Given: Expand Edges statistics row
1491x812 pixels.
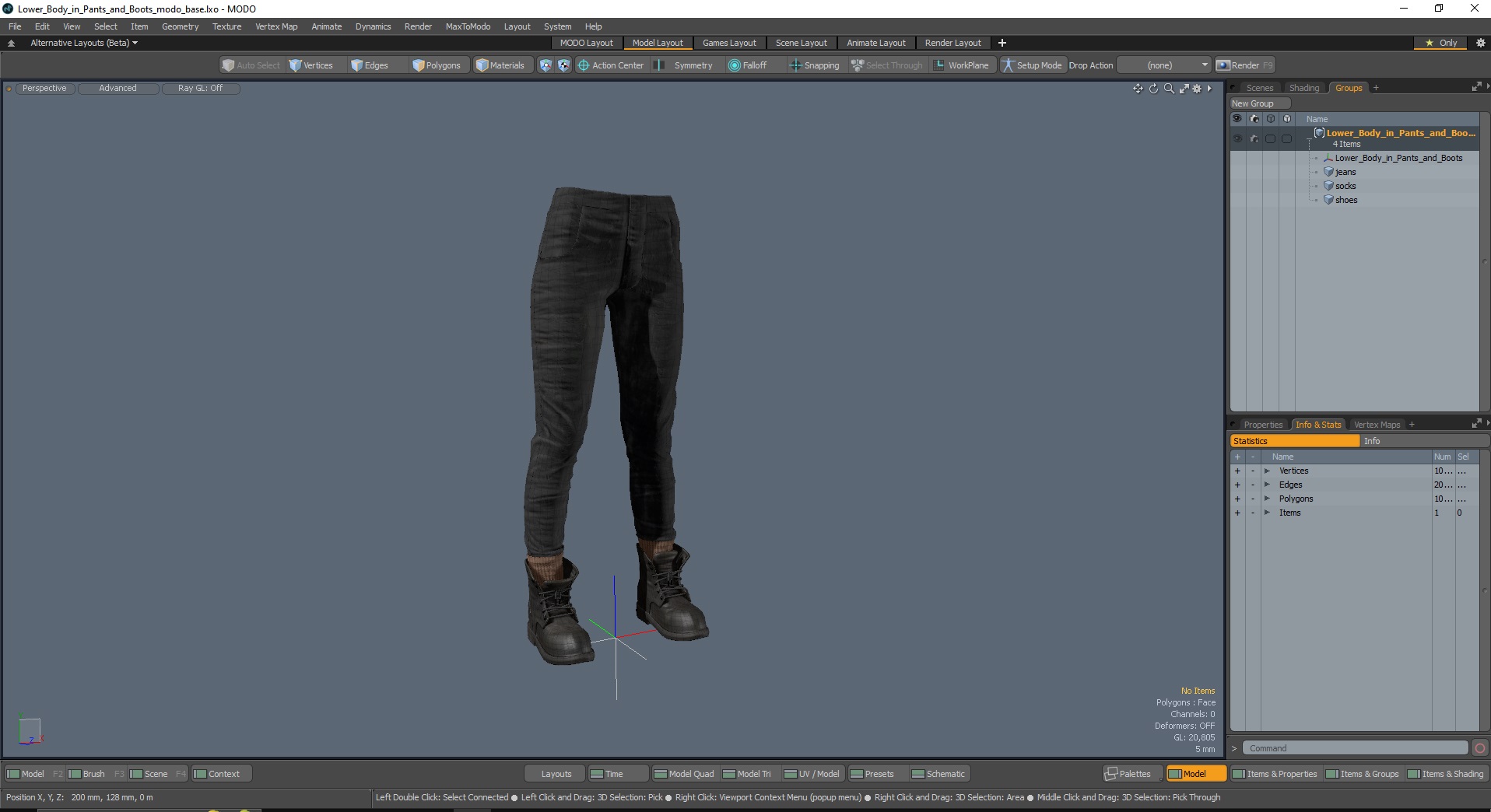Looking at the screenshot, I should pos(1267,485).
